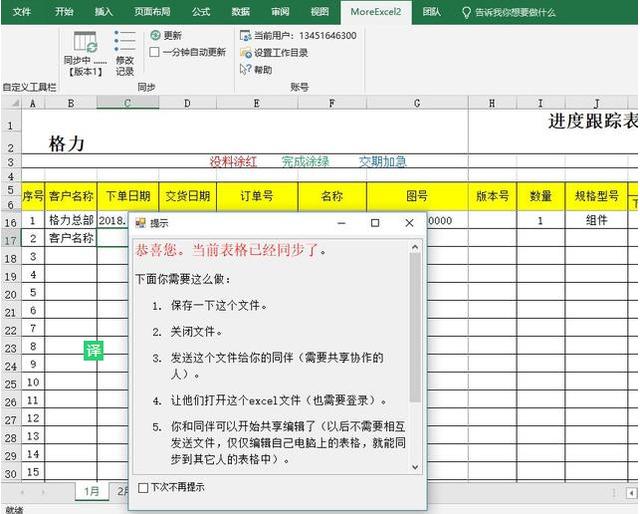Click the dialog scrollbar down arrow
Viewport: 640px width, 514px height.
(415, 467)
